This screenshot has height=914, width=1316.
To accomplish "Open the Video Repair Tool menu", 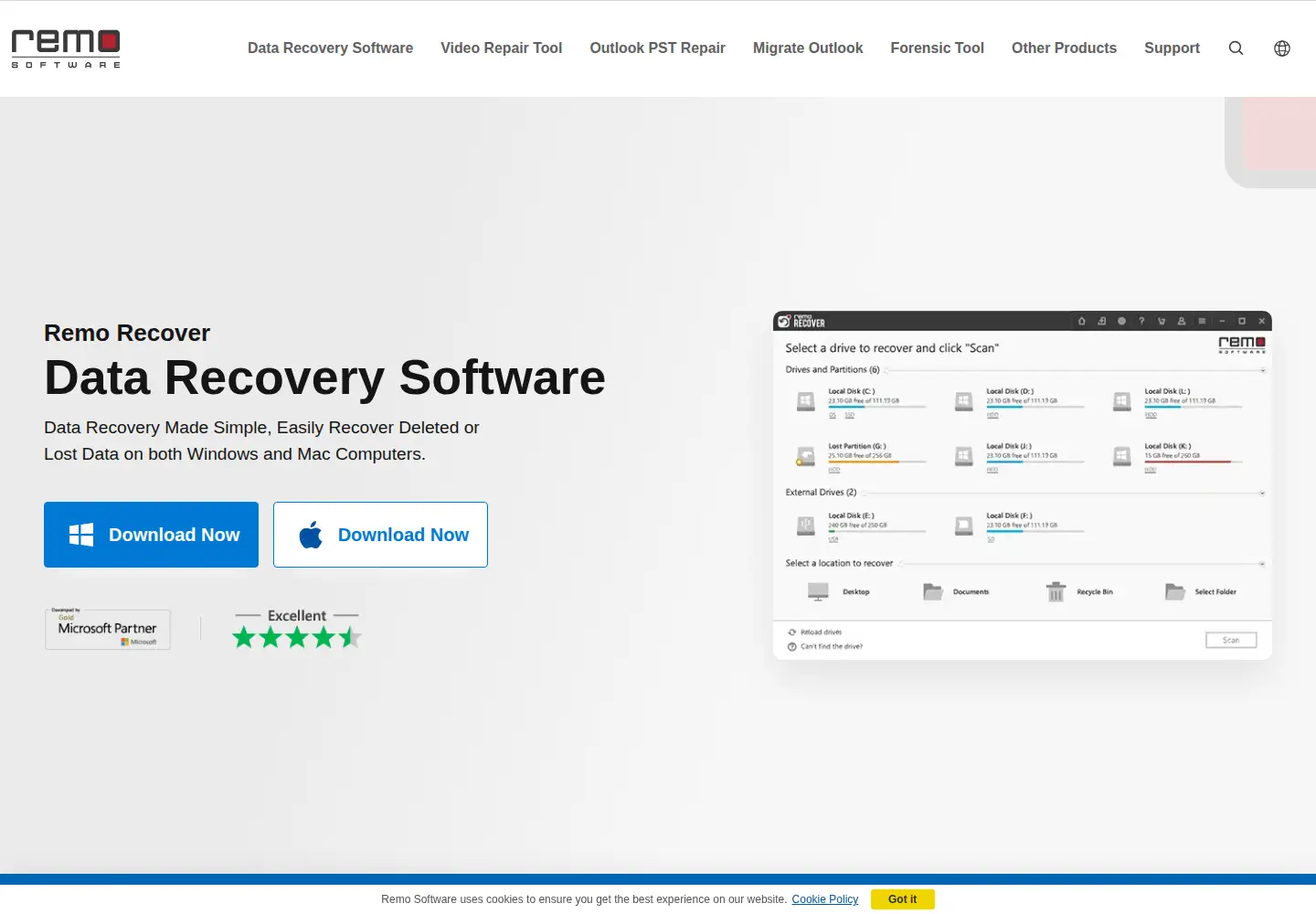I will click(501, 48).
